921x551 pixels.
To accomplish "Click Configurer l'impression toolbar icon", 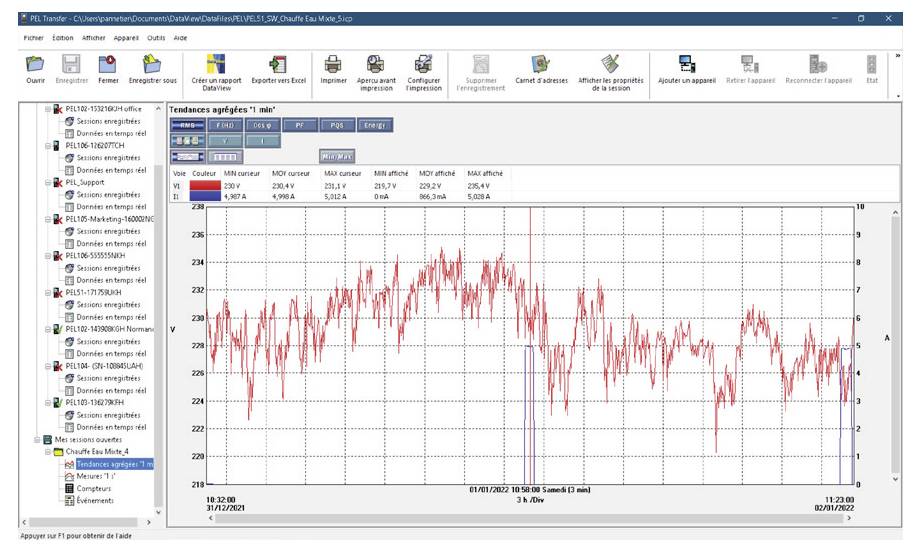I will point(423,65).
